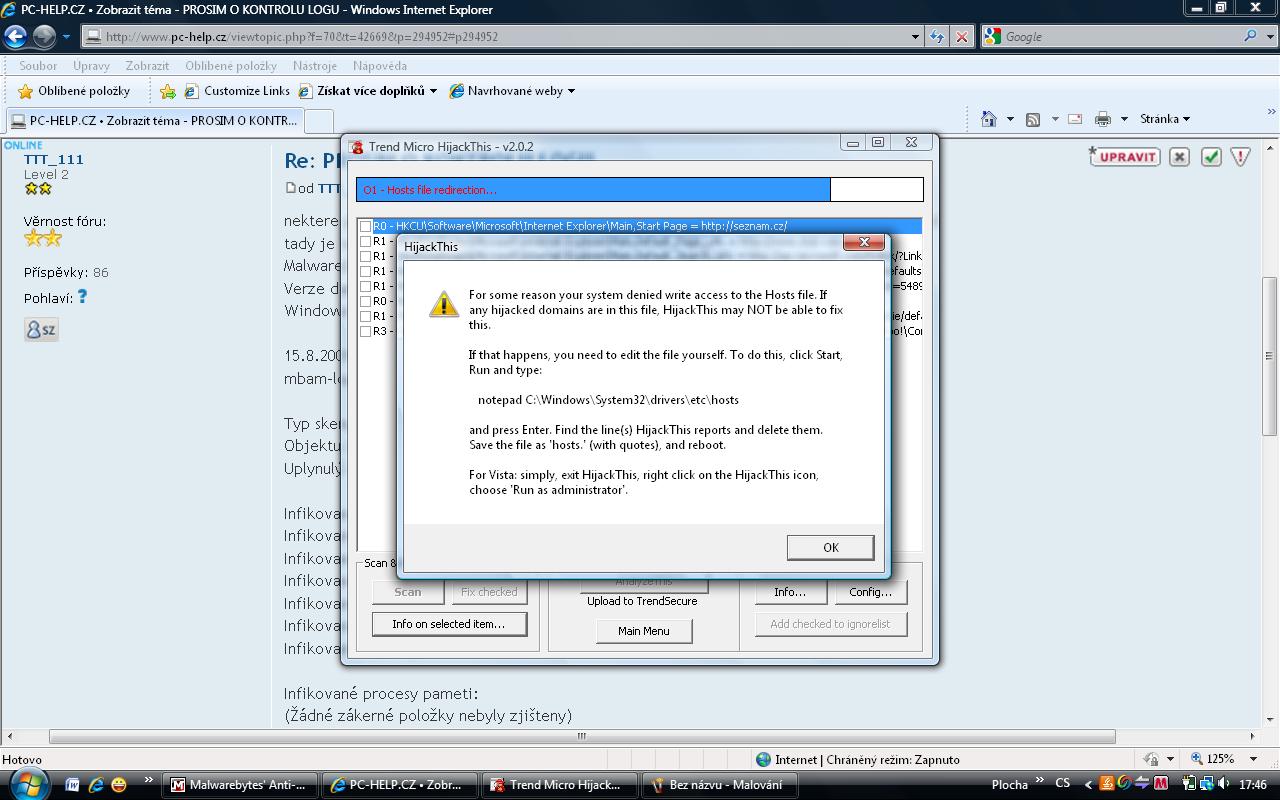Click the 'Info...' button in HijackThis

coord(790,592)
